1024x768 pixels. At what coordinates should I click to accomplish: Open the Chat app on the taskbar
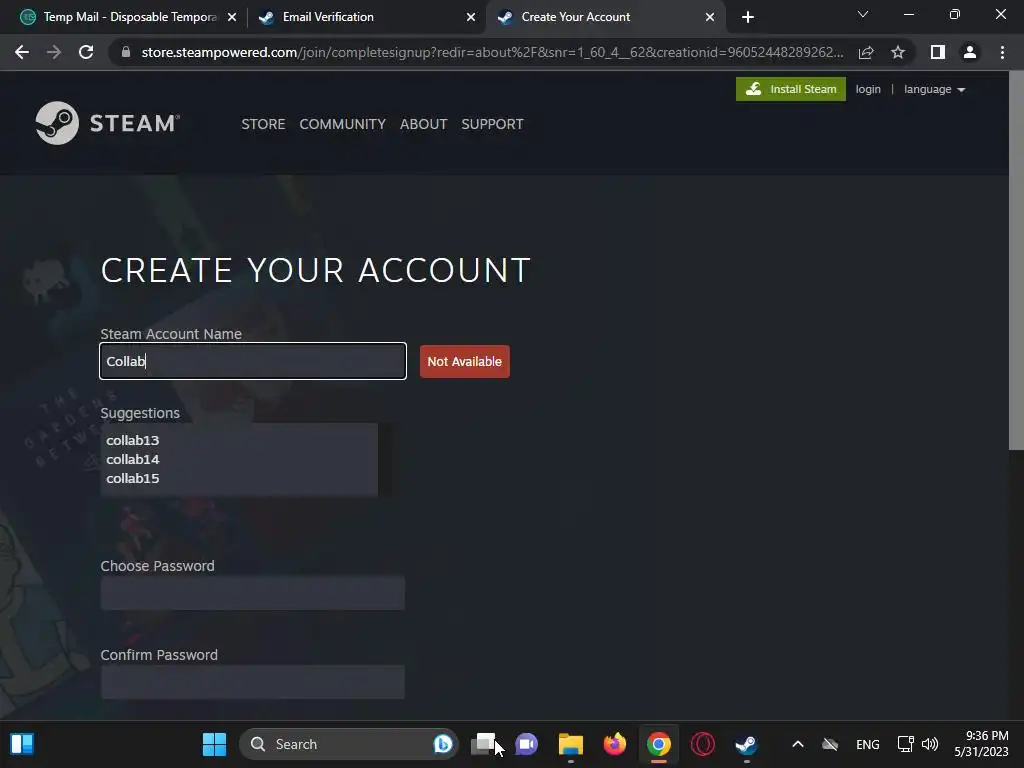coord(526,744)
